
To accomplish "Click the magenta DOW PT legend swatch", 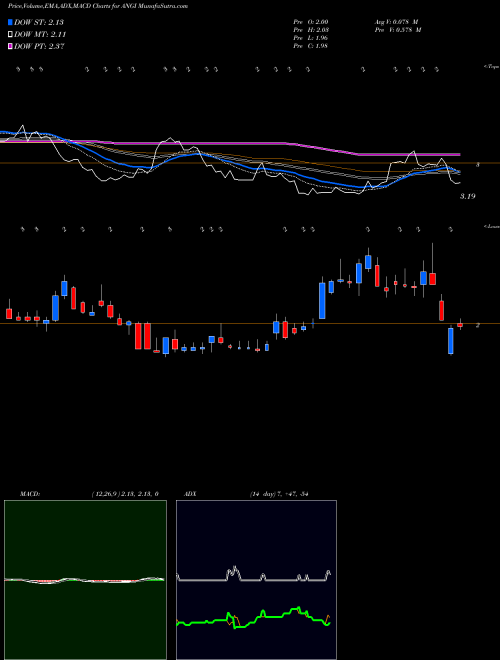I will tap(11, 46).
